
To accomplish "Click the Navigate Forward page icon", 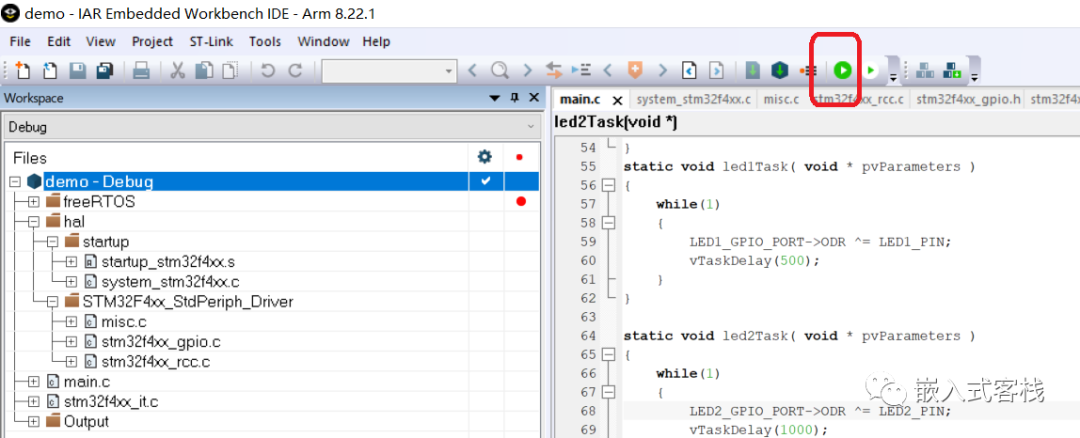I will [x=716, y=70].
